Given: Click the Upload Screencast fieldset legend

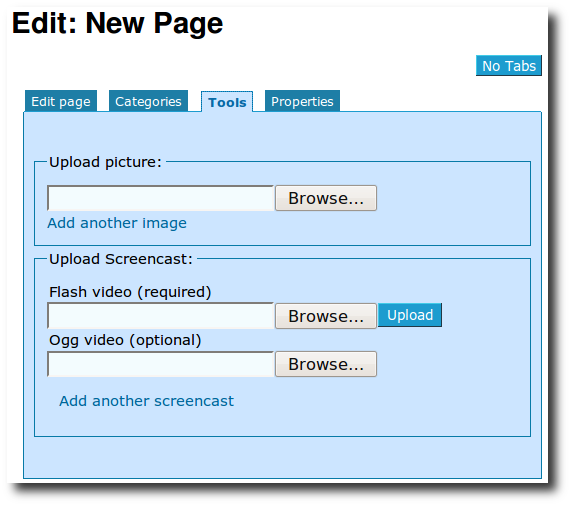Looking at the screenshot, I should pos(121,259).
